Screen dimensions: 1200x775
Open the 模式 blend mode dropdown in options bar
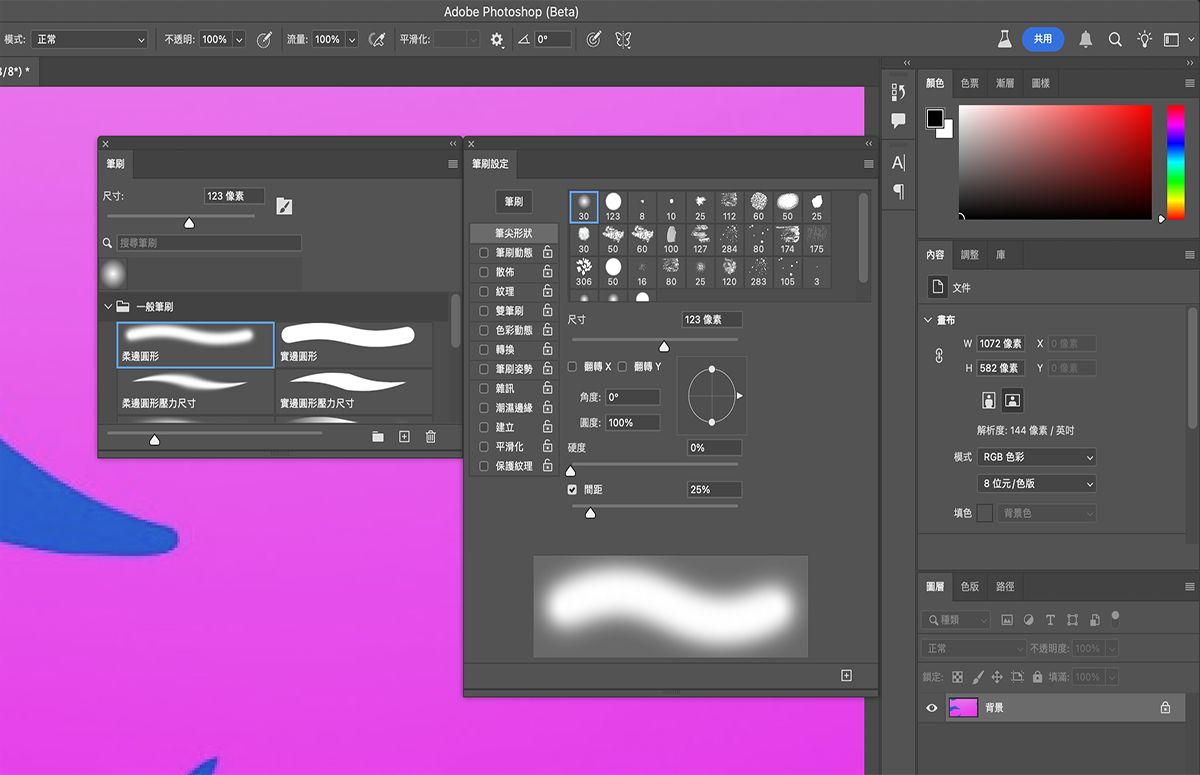point(89,40)
